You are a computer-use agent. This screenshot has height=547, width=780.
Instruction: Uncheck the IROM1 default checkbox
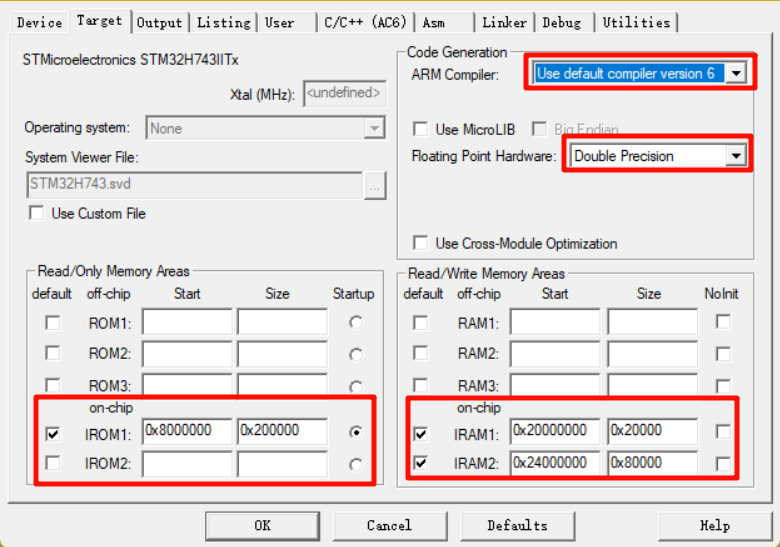53,434
